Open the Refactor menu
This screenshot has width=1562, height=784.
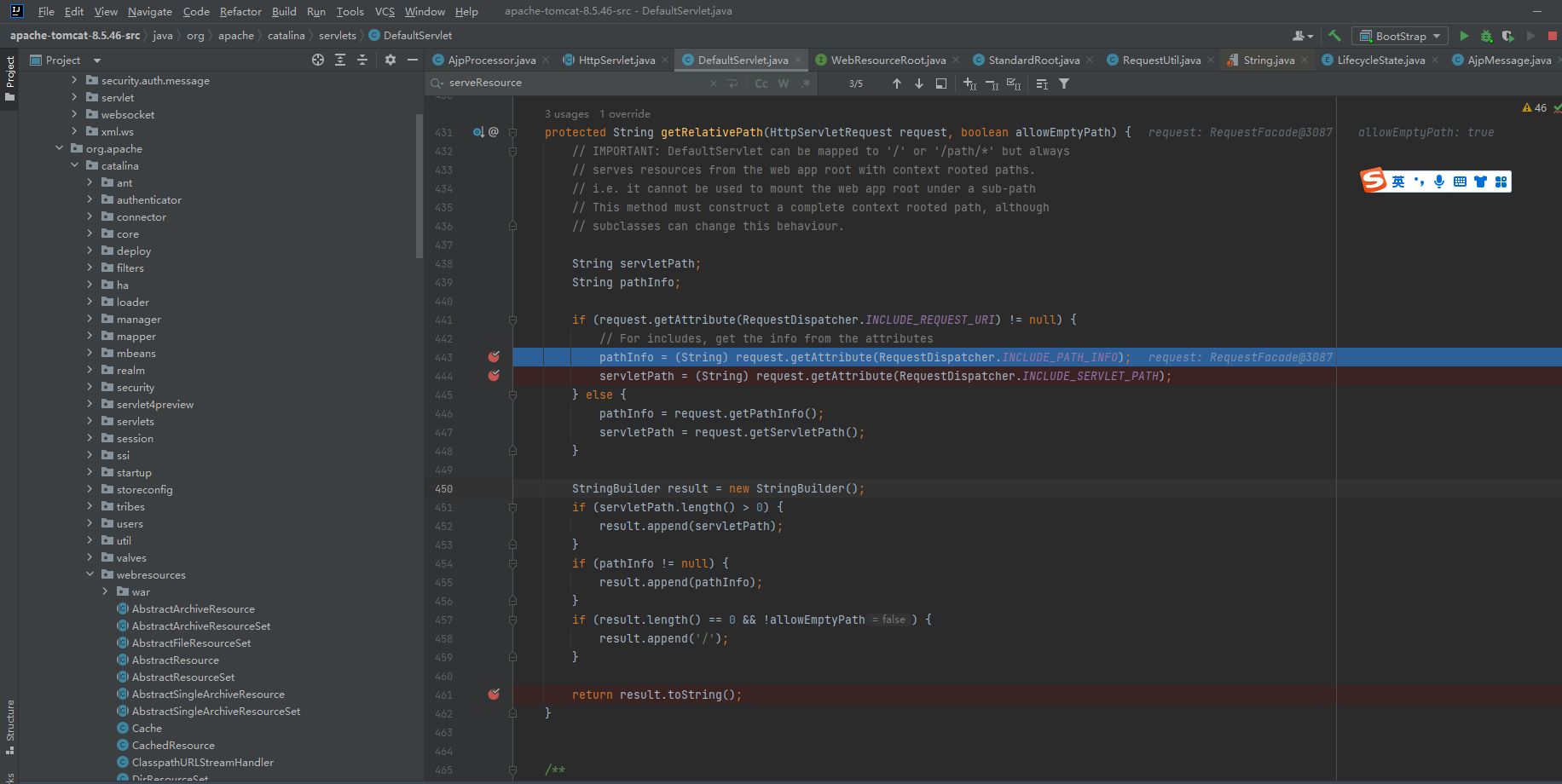[240, 11]
